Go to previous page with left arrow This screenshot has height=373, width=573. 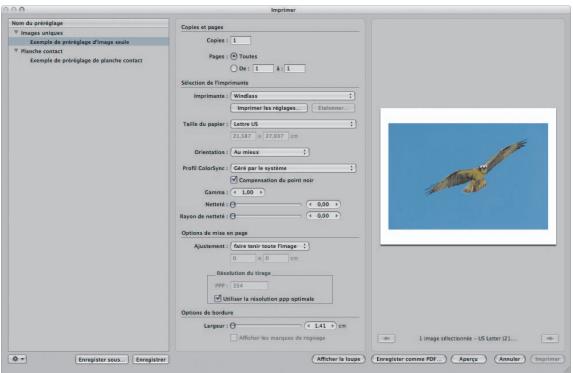pyautogui.click(x=387, y=338)
